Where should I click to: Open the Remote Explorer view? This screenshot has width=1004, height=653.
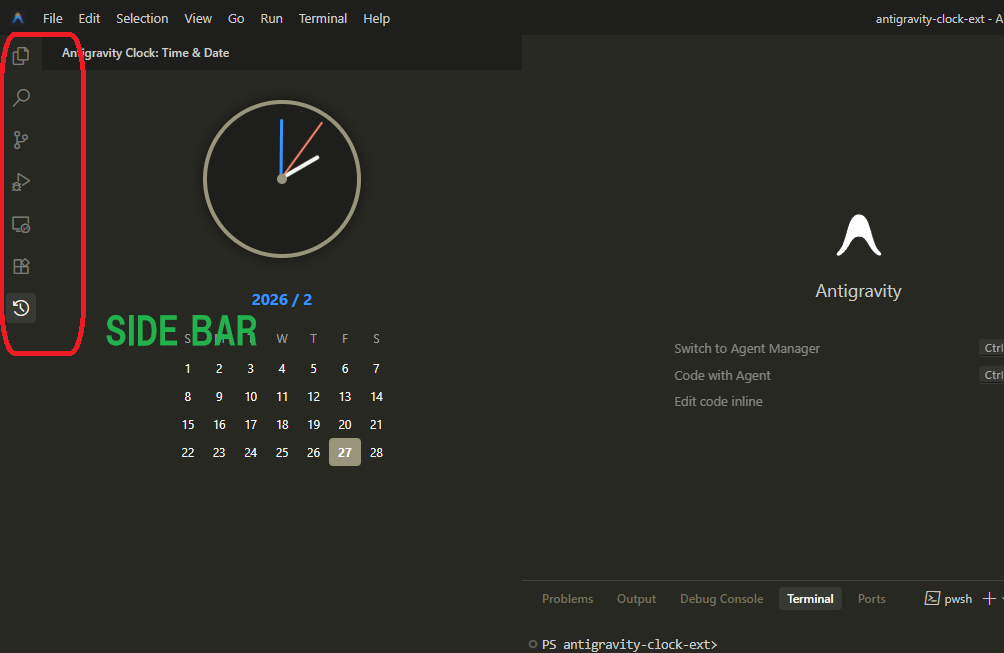(x=20, y=224)
